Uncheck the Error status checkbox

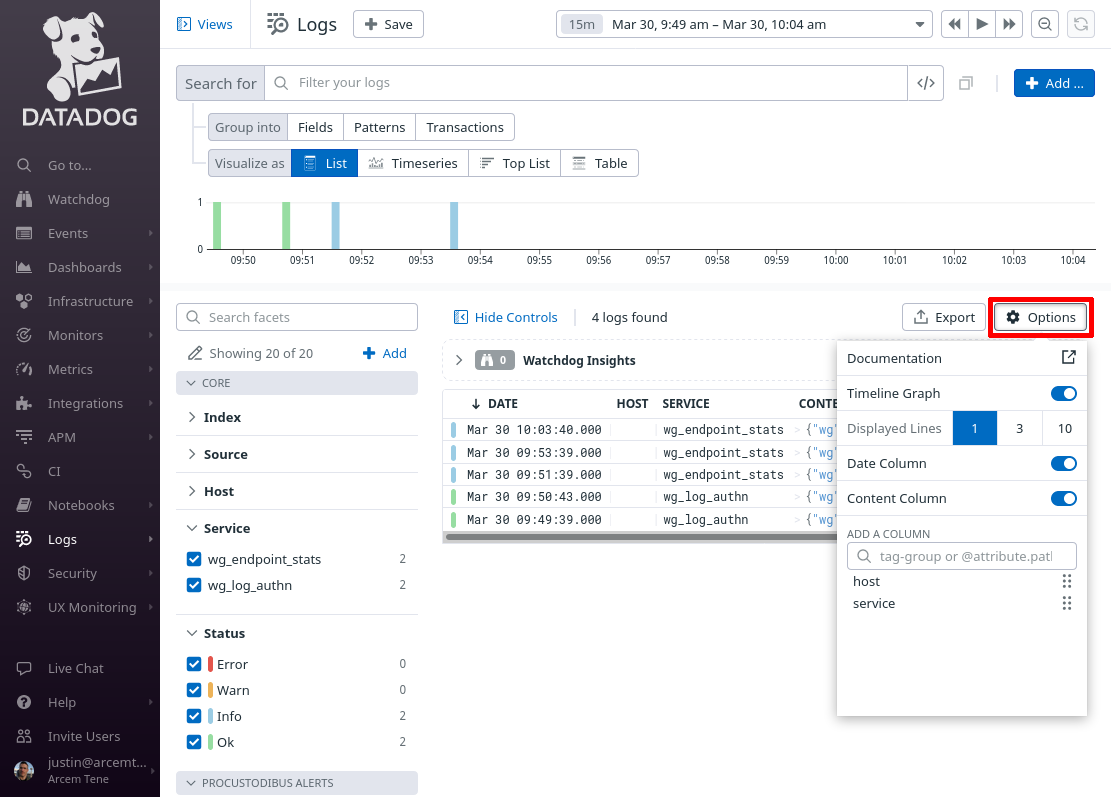[194, 664]
